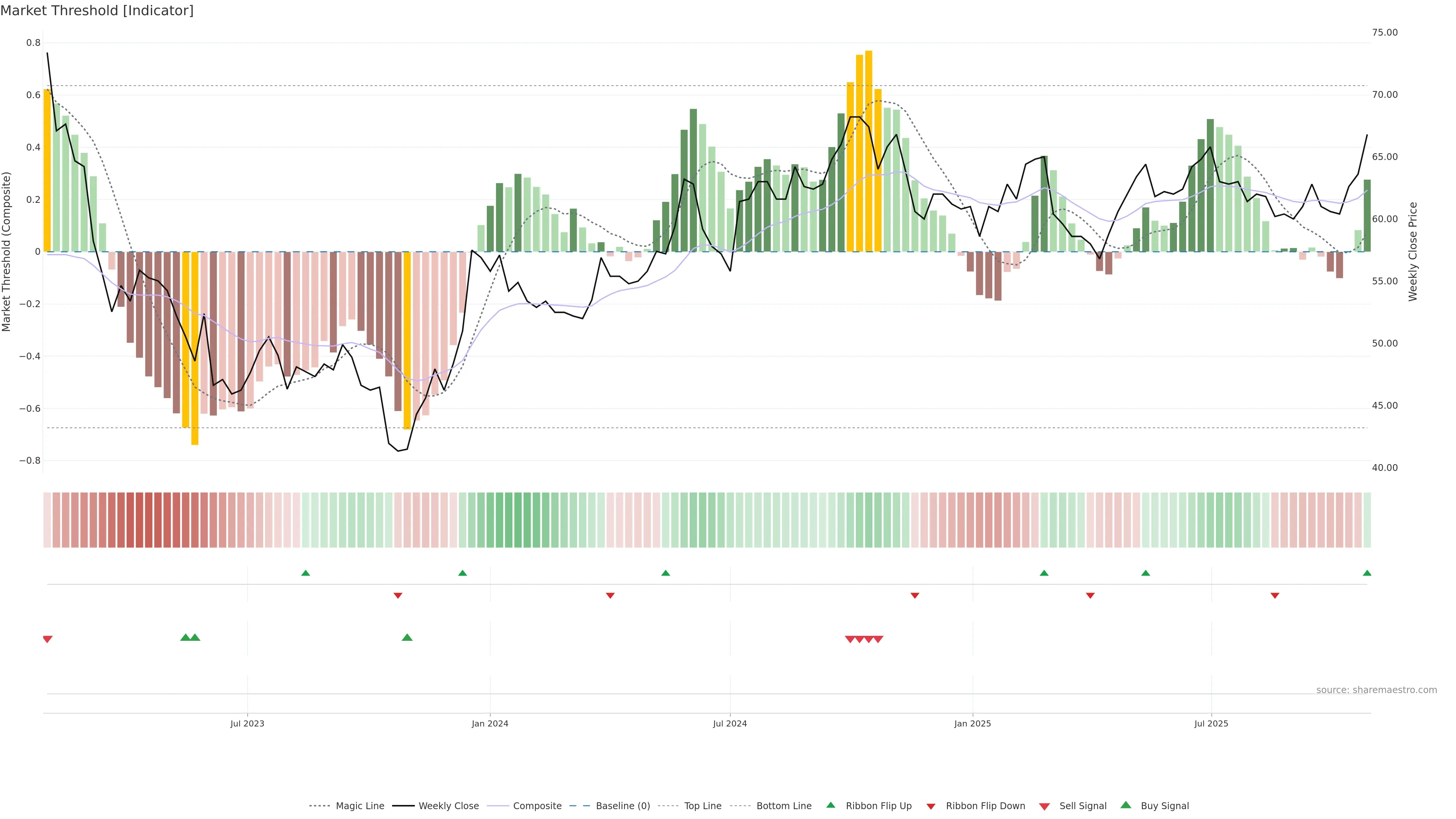Viewport: 1456px width, 819px height.
Task: Click the Weekly Close Price axis title
Action: click(x=1413, y=251)
